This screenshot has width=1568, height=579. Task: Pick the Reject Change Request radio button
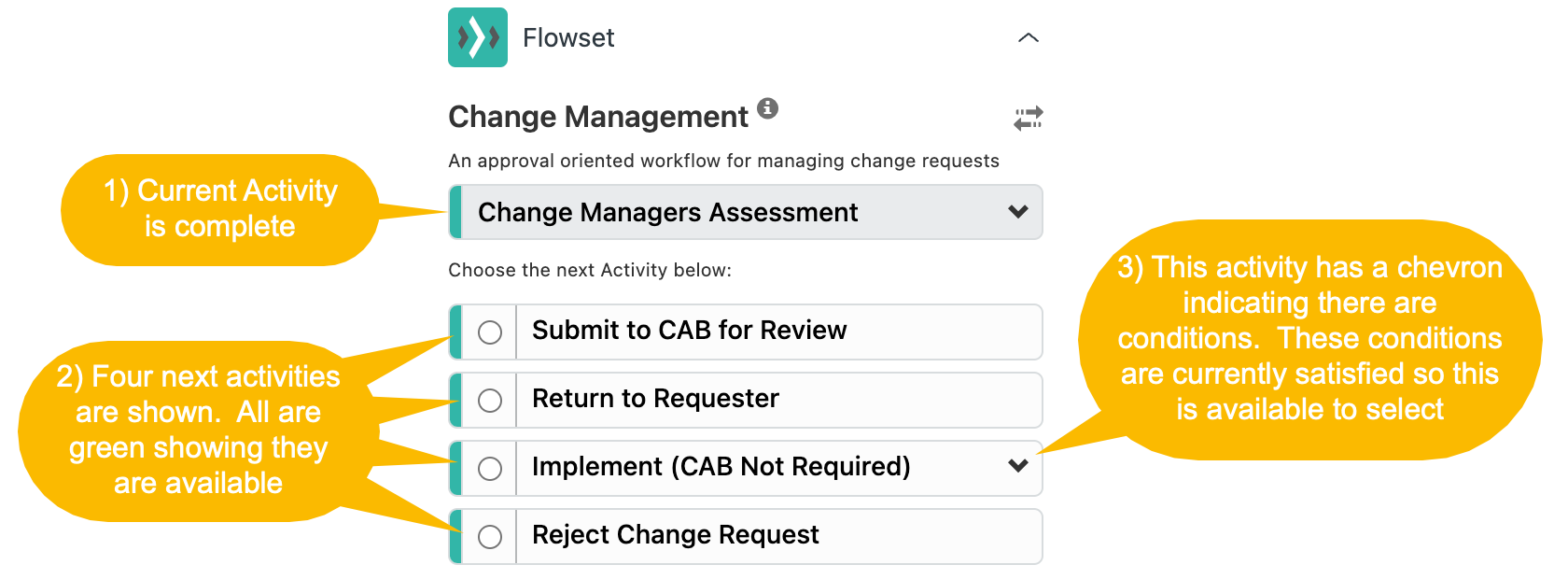[490, 536]
